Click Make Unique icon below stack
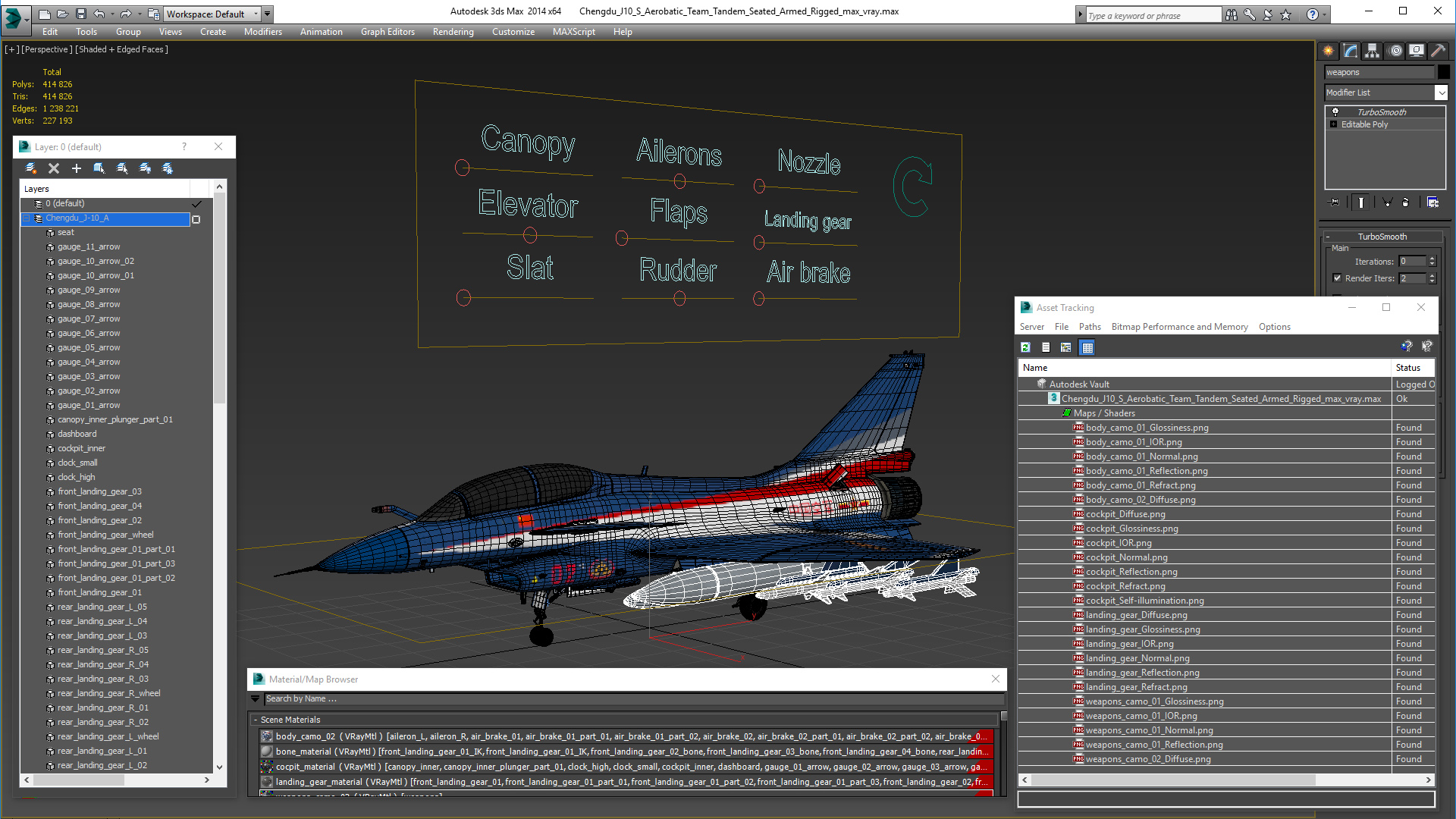This screenshot has width=1456, height=819. click(x=1387, y=202)
